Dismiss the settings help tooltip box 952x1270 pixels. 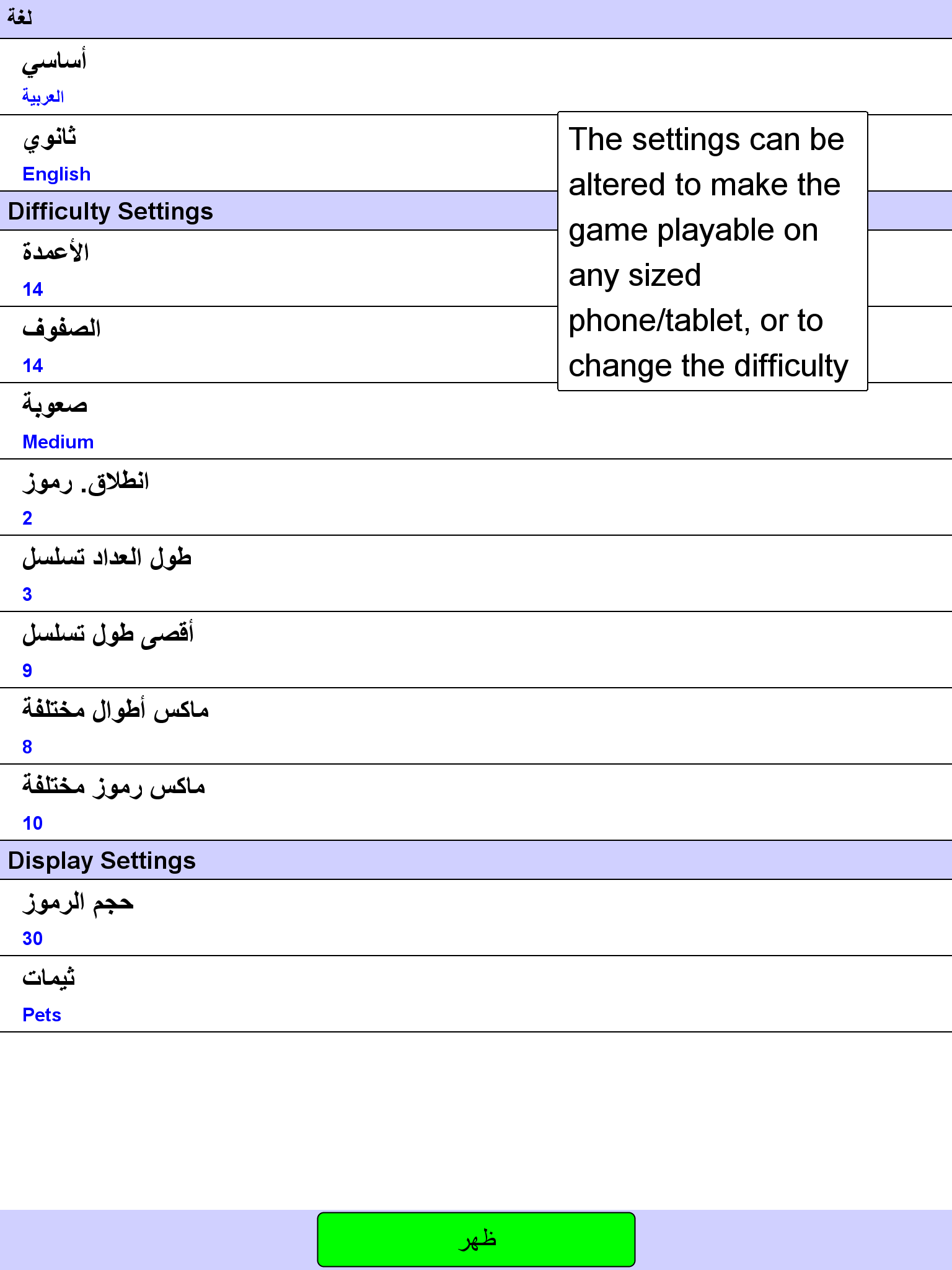713,251
